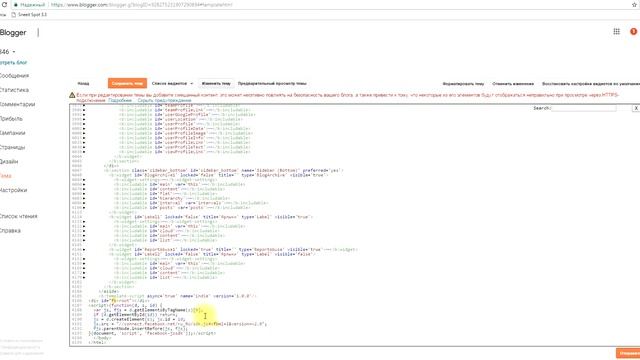Open 'Справка' in the sidebar
This screenshot has height=360, width=640.
point(10,231)
